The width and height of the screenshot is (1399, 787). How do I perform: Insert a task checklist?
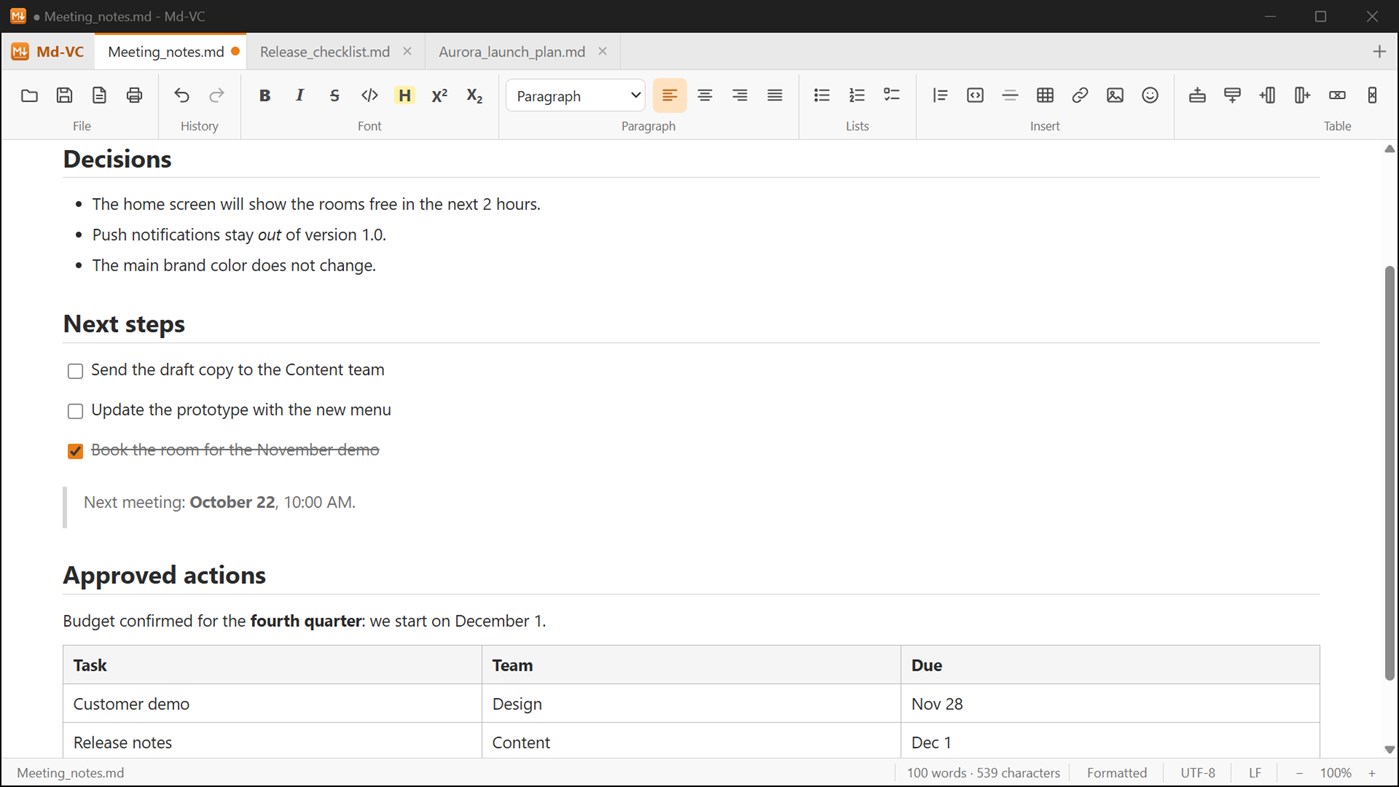click(x=892, y=95)
